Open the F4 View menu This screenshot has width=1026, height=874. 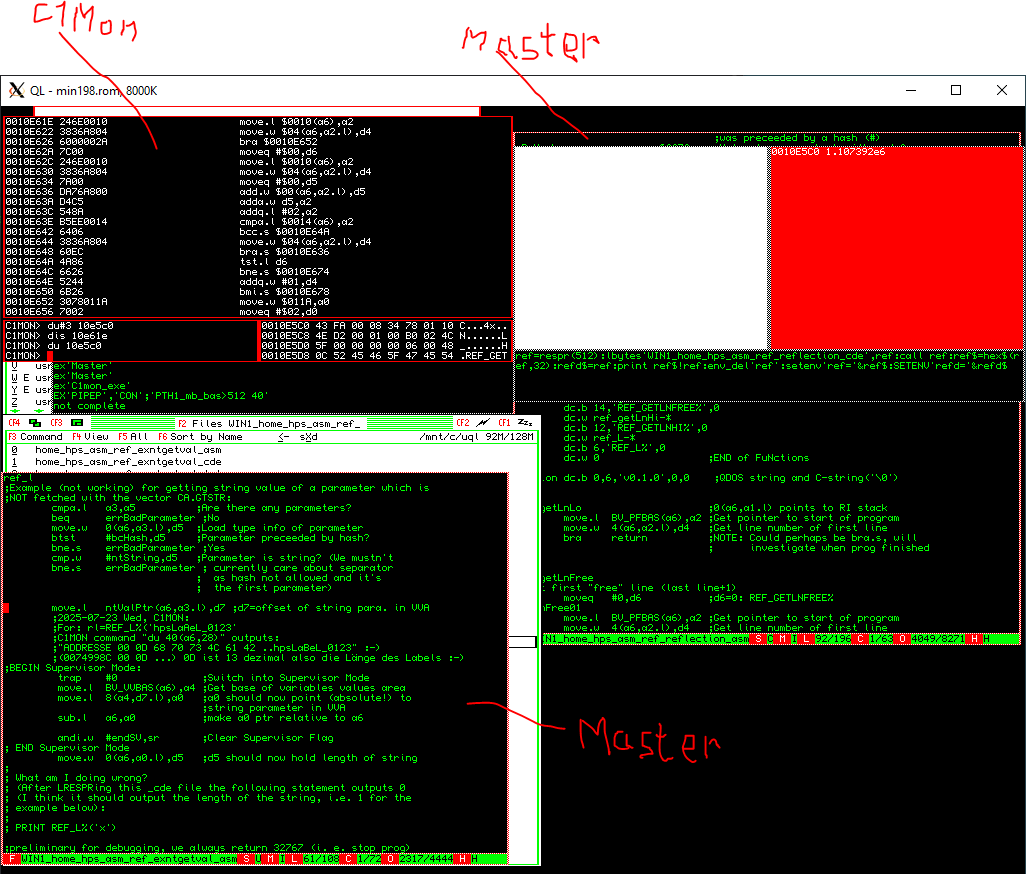pyautogui.click(x=90, y=436)
